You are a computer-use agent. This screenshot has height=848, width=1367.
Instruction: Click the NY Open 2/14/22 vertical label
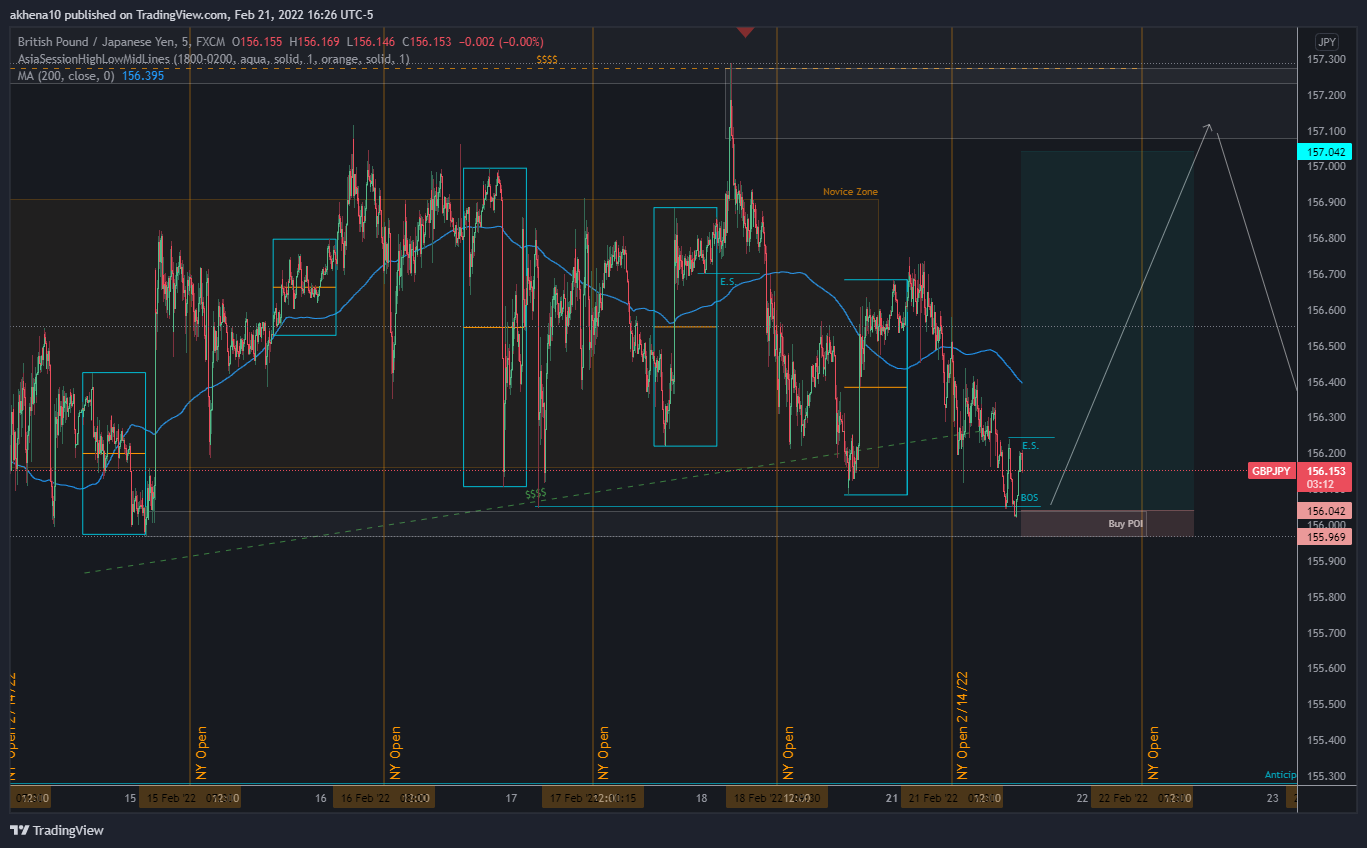tap(963, 725)
